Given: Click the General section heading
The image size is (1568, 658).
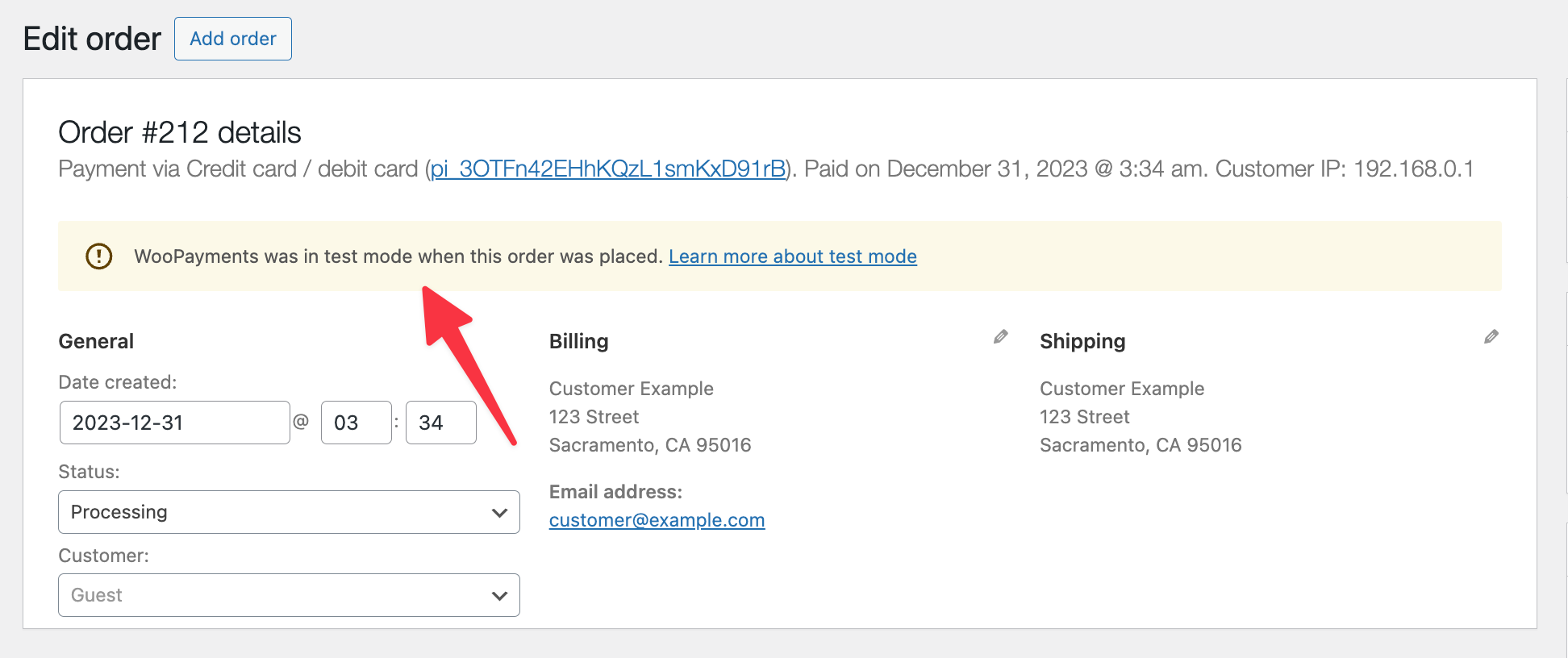Looking at the screenshot, I should pos(96,341).
